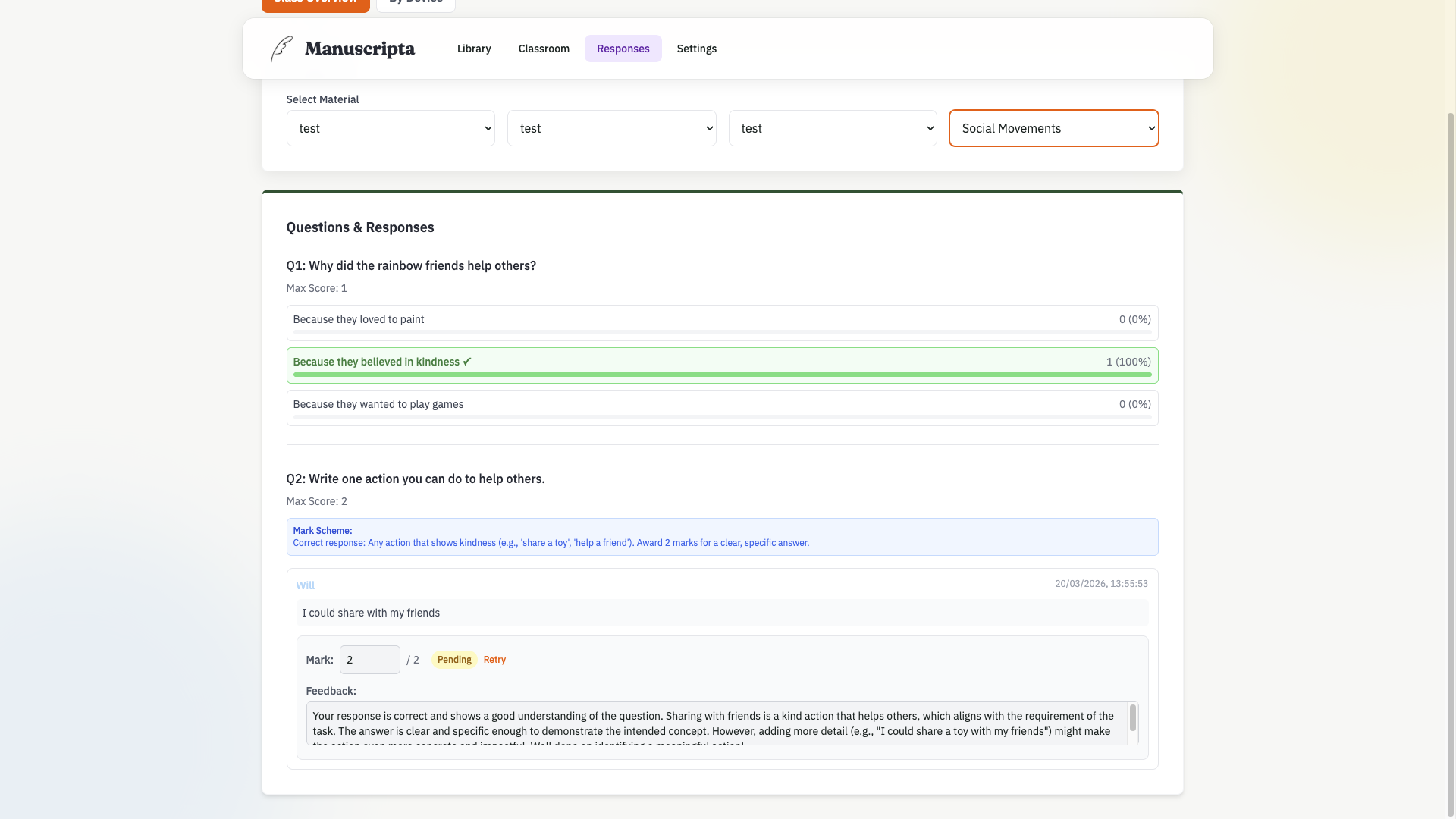1456x819 pixels.
Task: Open the Library navigation item
Action: 473,48
